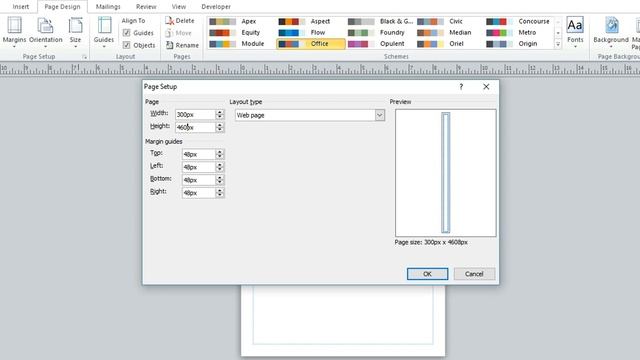This screenshot has width=640, height=360.
Task: Apply the Foundry color scheme
Action: coord(376,32)
